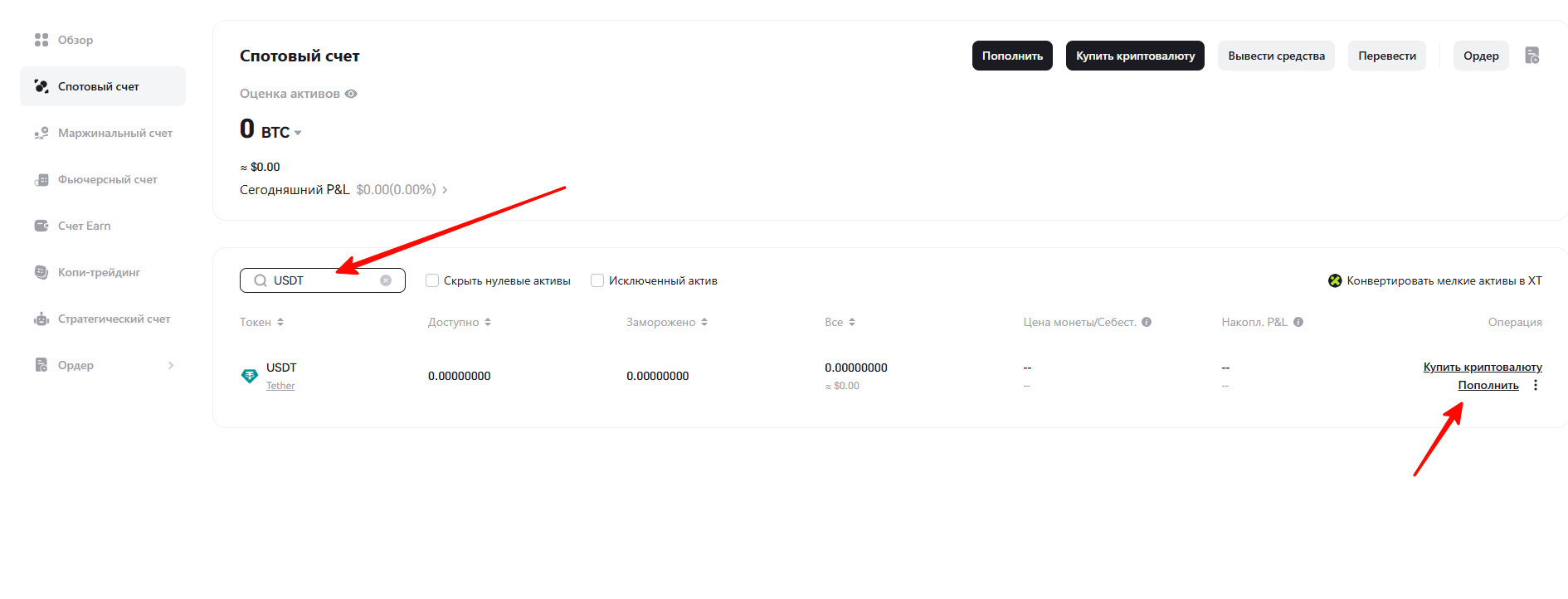Click the magnifier icon in search box

(261, 280)
